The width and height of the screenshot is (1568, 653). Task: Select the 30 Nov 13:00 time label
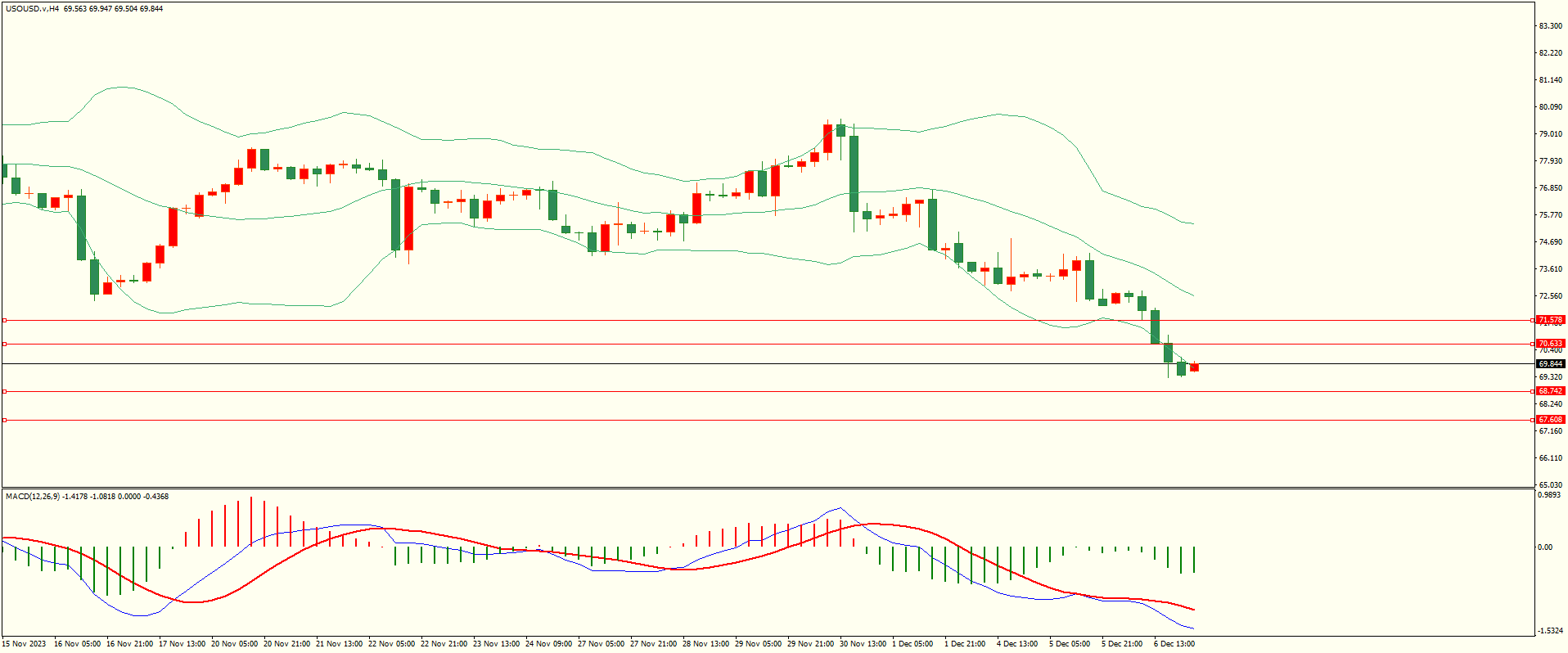coord(863,644)
